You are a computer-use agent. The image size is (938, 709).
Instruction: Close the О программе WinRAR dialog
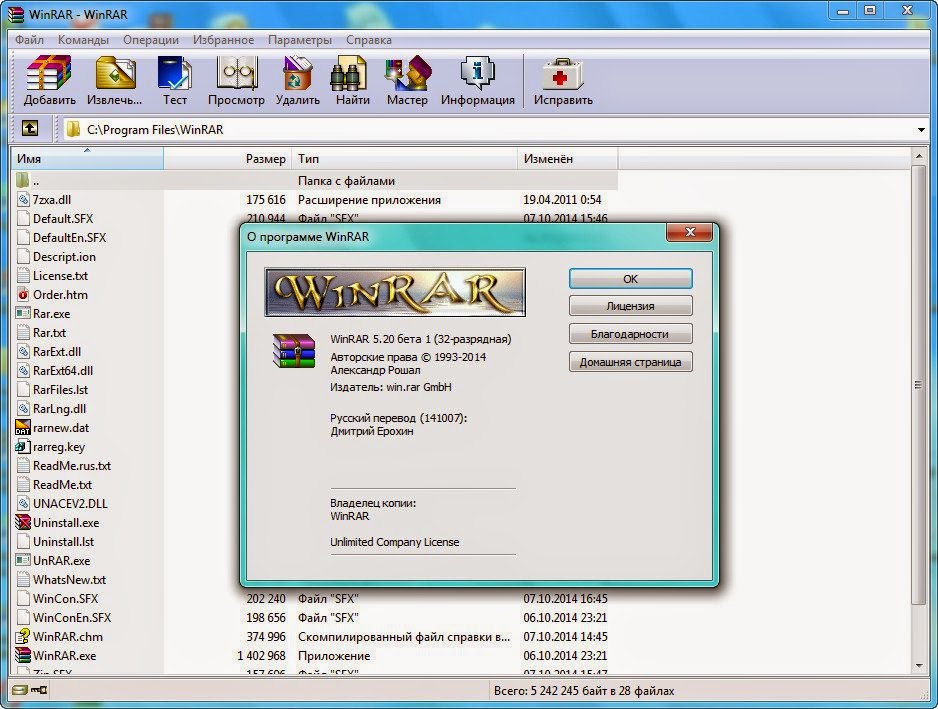(x=689, y=232)
